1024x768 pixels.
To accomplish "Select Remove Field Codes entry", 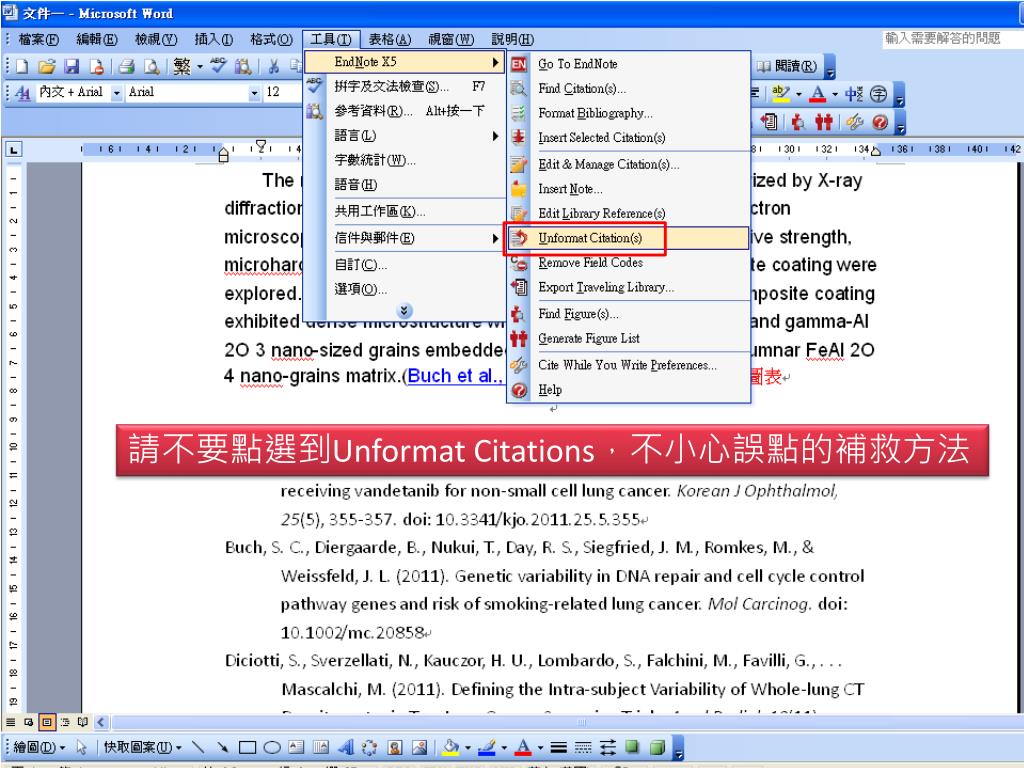I will [629, 263].
